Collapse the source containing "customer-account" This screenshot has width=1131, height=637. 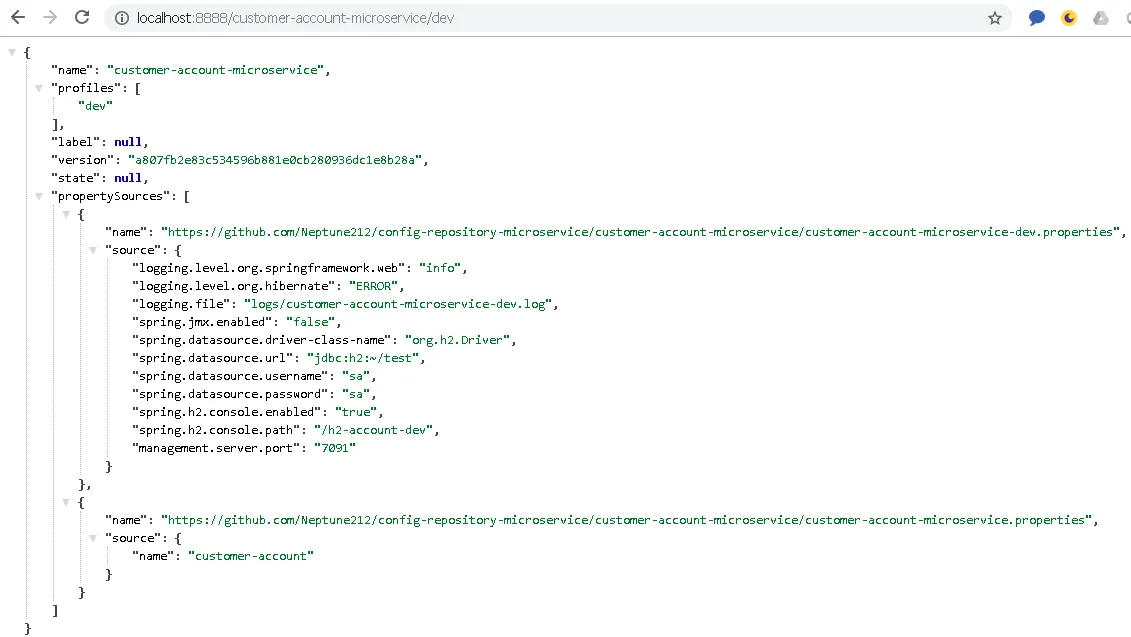click(x=93, y=538)
